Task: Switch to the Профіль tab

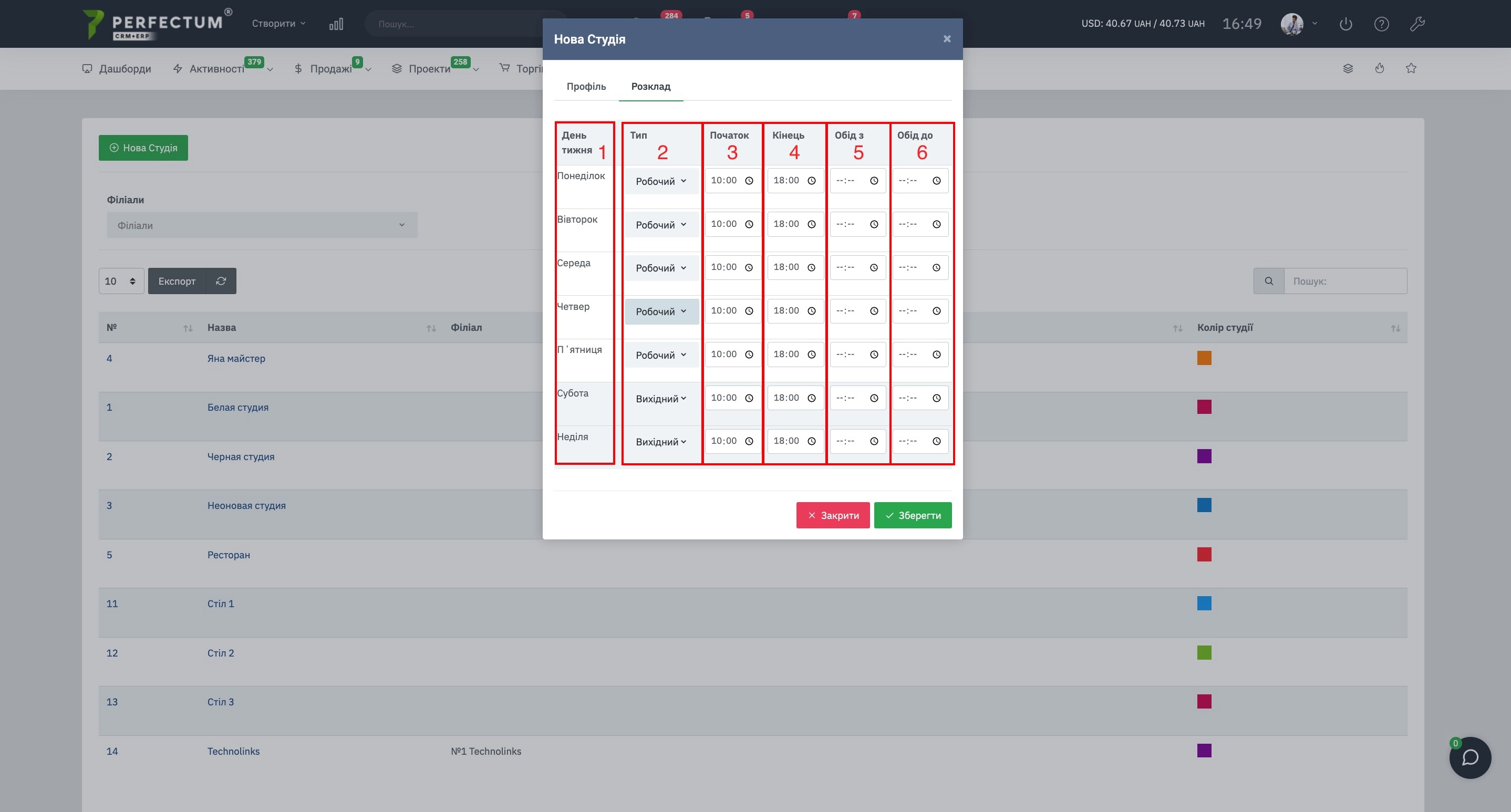Action: (x=586, y=87)
